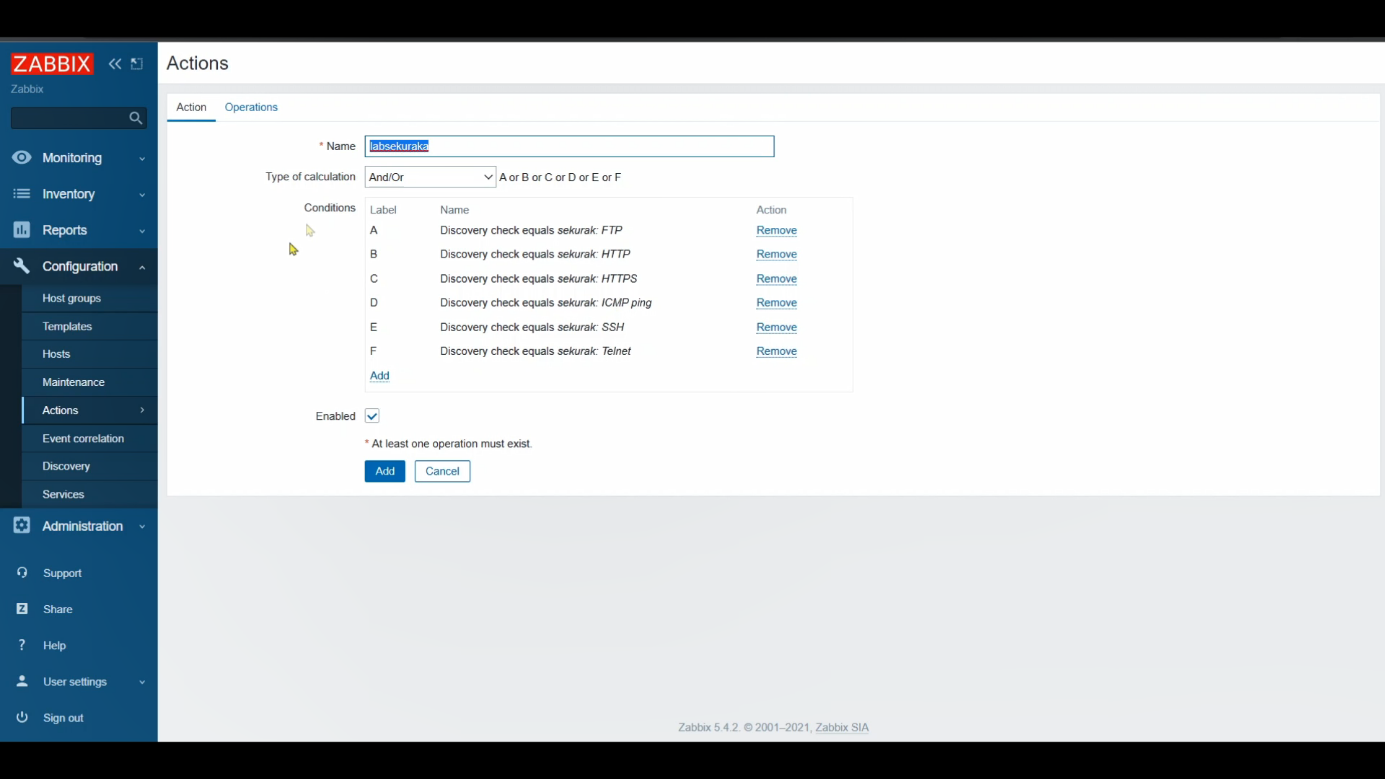The width and height of the screenshot is (1385, 779).
Task: Open the Zabbix SIA footer link
Action: pyautogui.click(x=842, y=727)
